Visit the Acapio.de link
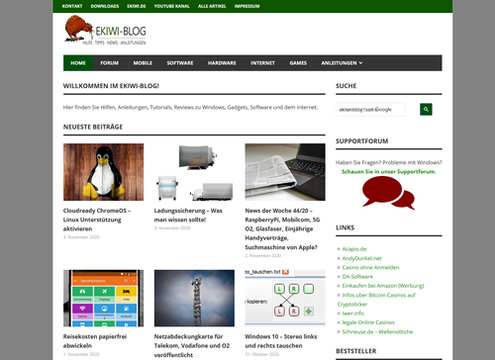Screen dimensions: 495x360 [x=354, y=249]
